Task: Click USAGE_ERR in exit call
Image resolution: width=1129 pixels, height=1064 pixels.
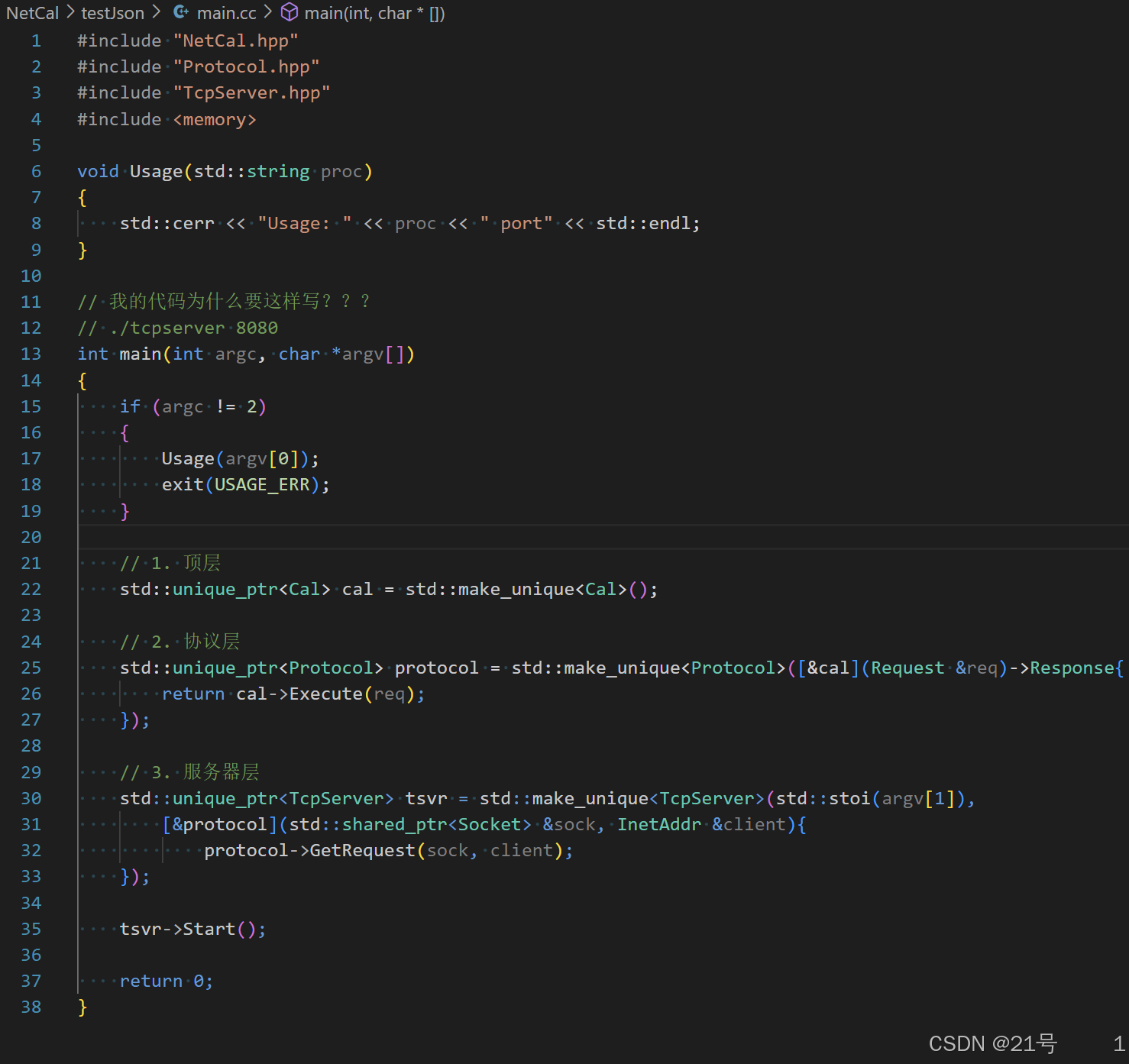Action: [262, 485]
